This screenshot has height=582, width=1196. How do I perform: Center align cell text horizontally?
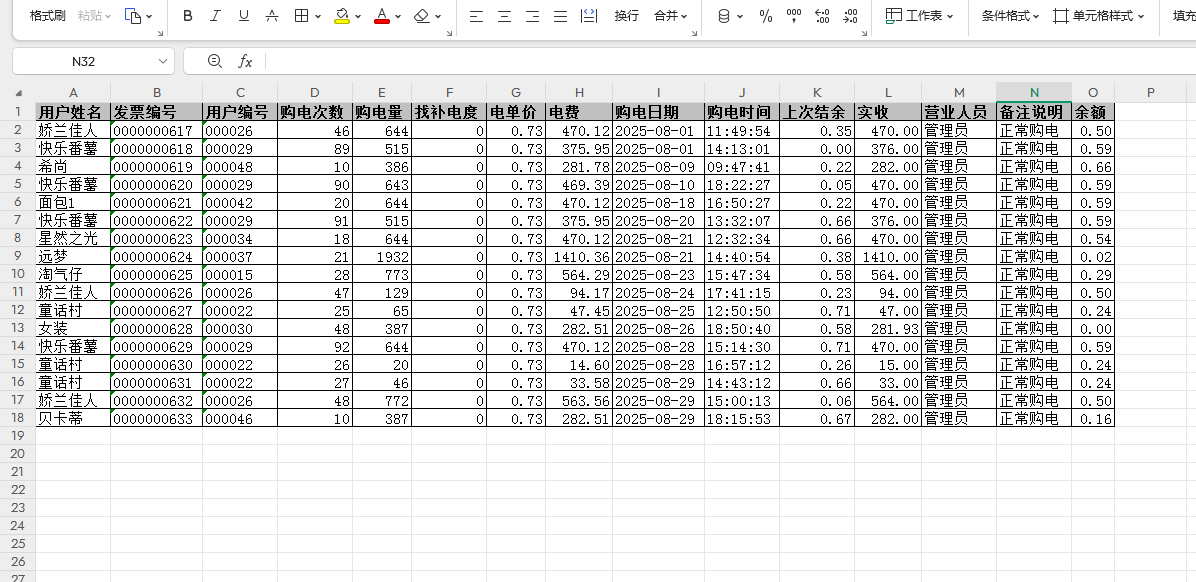[504, 16]
